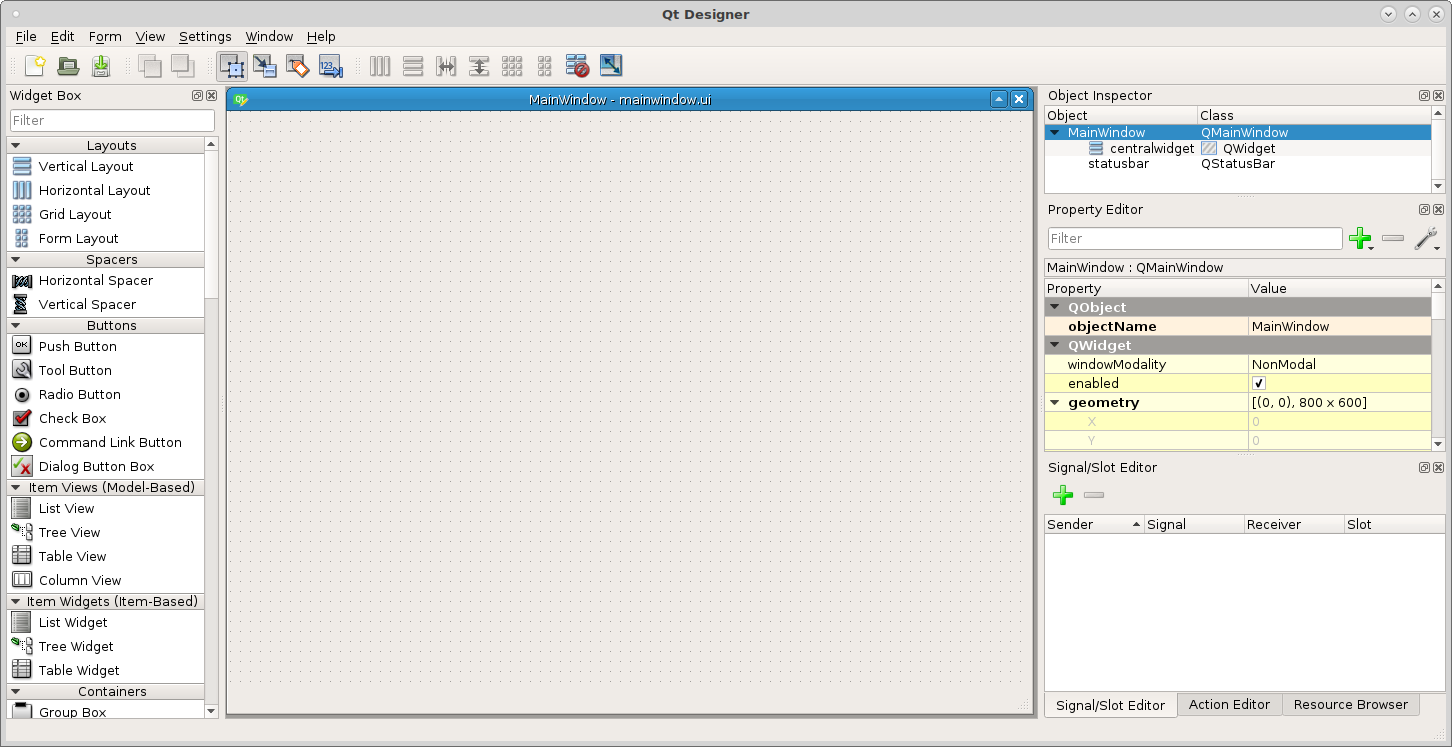Screen dimensions: 1452x747
Task: Remove dynamic property minus icon
Action: [1393, 238]
